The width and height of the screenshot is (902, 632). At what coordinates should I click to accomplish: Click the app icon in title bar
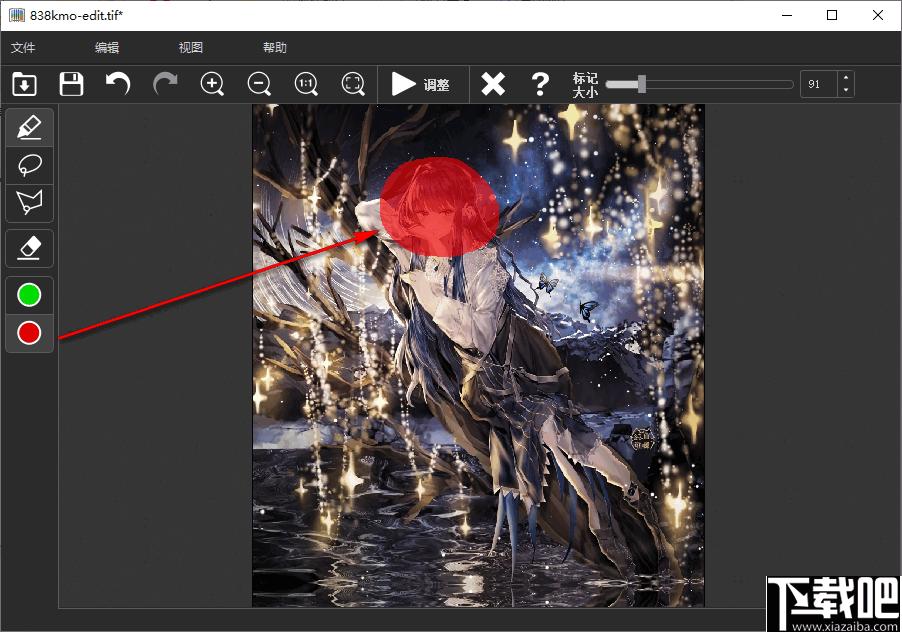click(x=17, y=15)
